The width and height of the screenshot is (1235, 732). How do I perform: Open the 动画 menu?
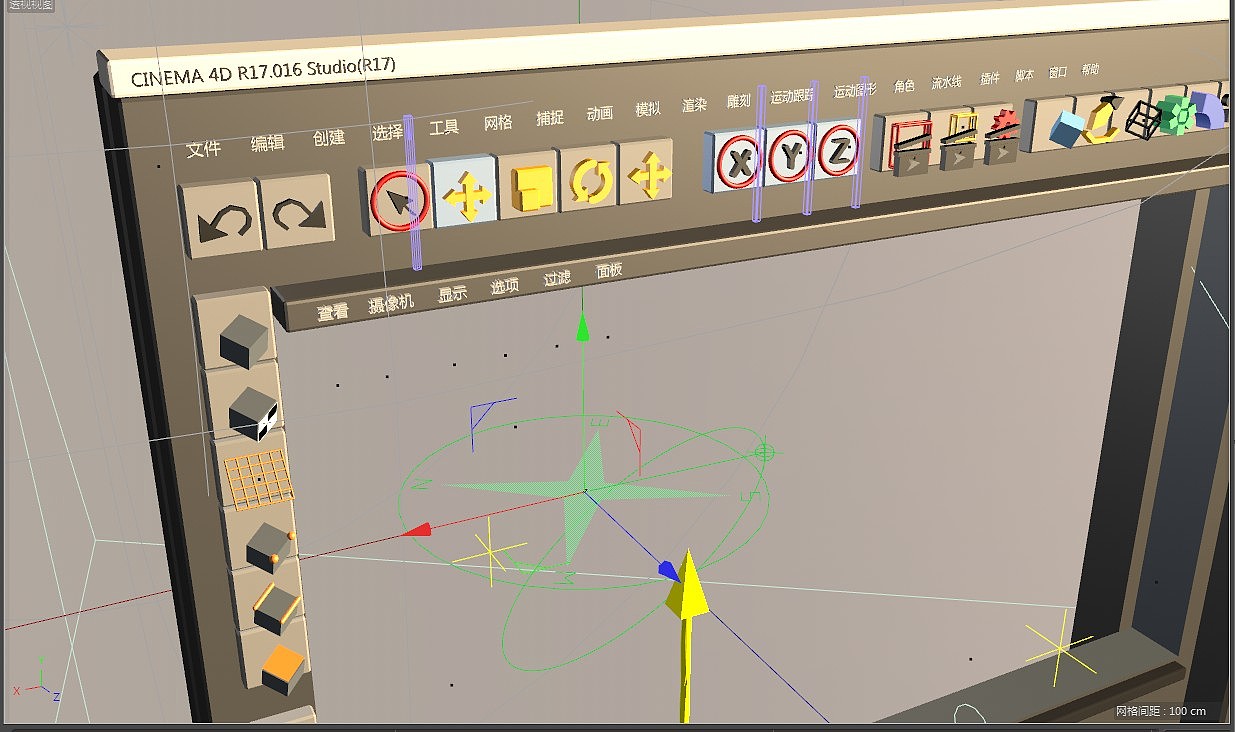[599, 113]
